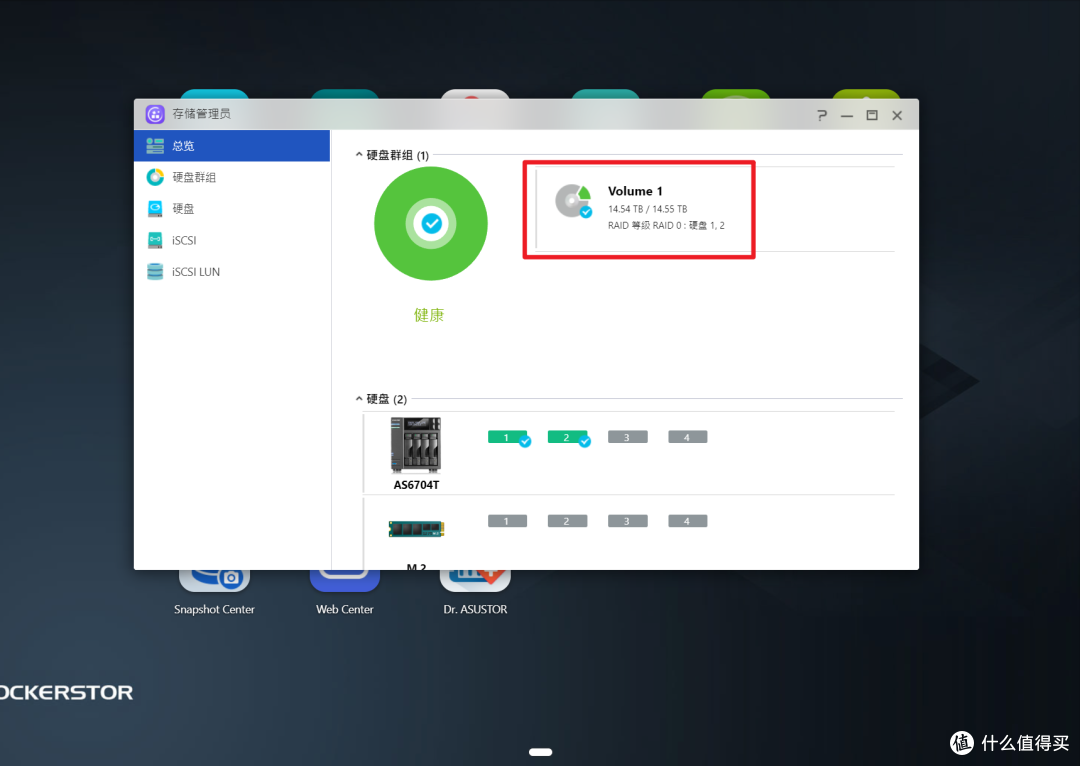Collapse the 硬盘群组 (1) section
The width and height of the screenshot is (1080, 766).
pyautogui.click(x=360, y=155)
